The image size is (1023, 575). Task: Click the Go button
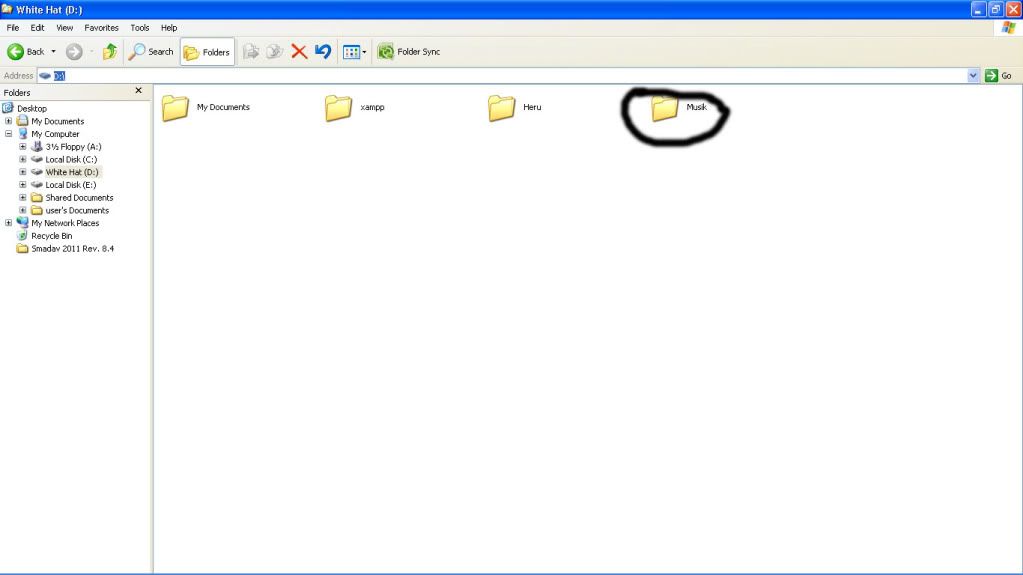point(998,76)
